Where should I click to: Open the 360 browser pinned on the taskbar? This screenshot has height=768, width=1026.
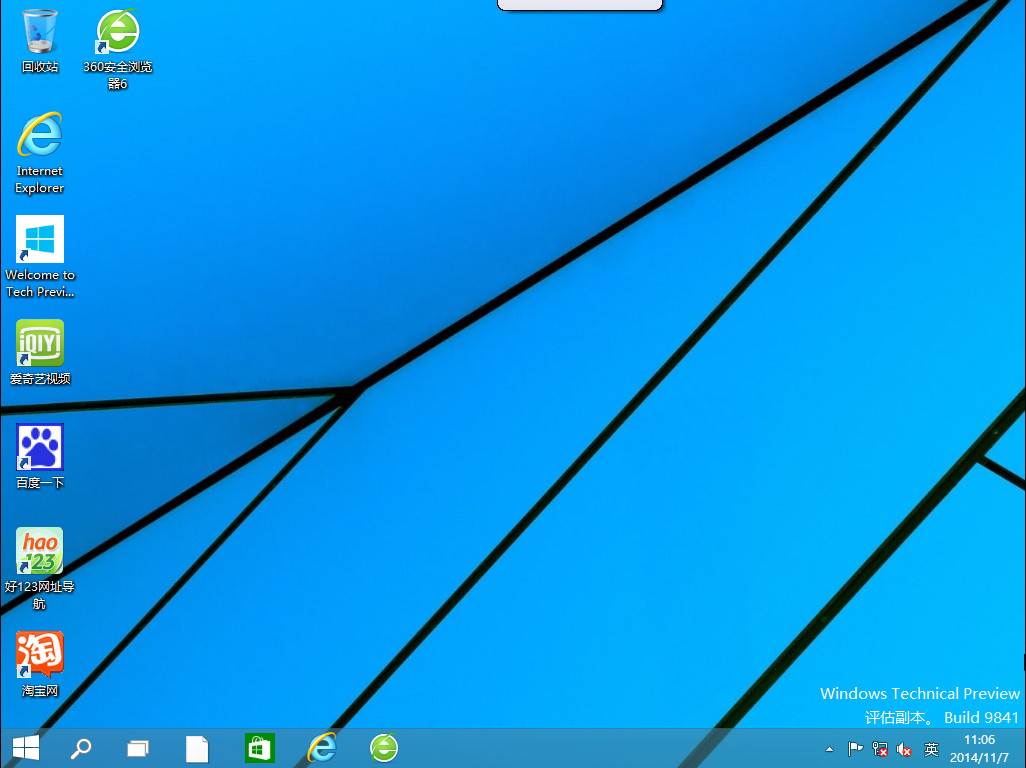tap(384, 748)
